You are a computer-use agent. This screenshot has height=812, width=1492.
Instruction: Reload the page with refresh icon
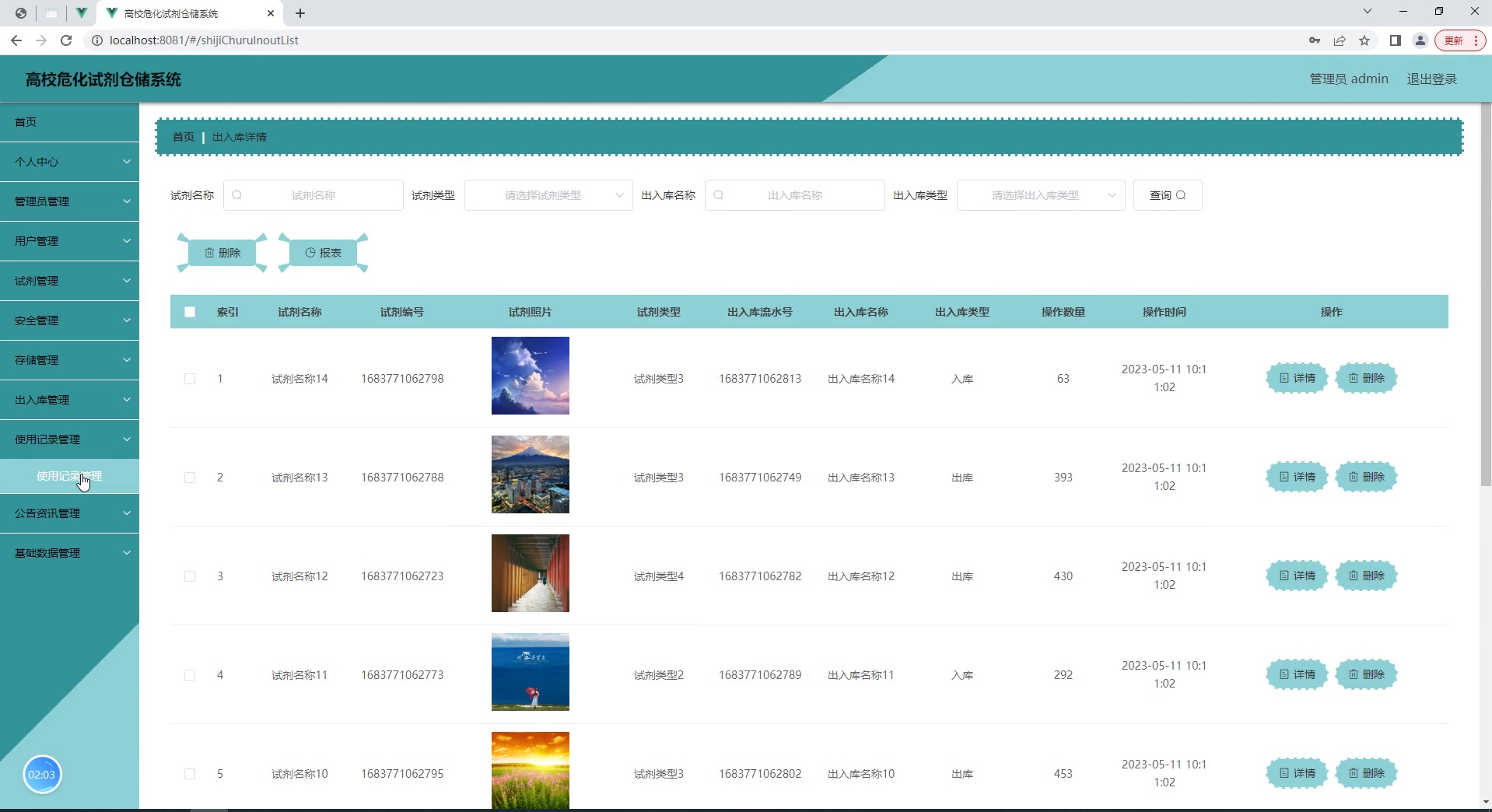[x=66, y=40]
